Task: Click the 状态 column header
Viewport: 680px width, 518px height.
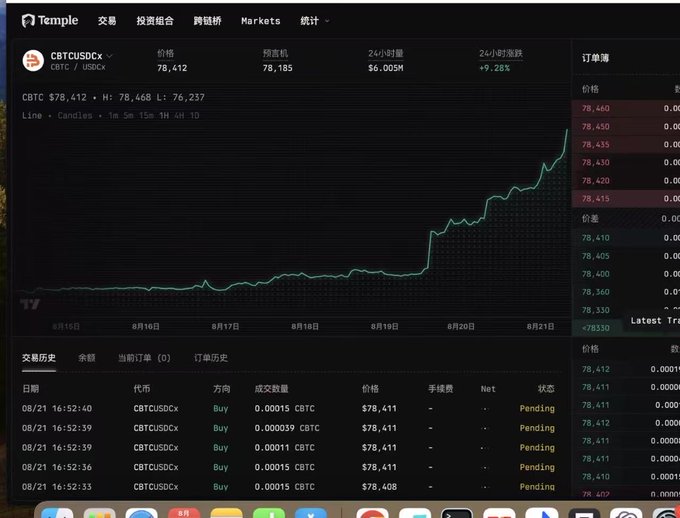Action: 546,389
